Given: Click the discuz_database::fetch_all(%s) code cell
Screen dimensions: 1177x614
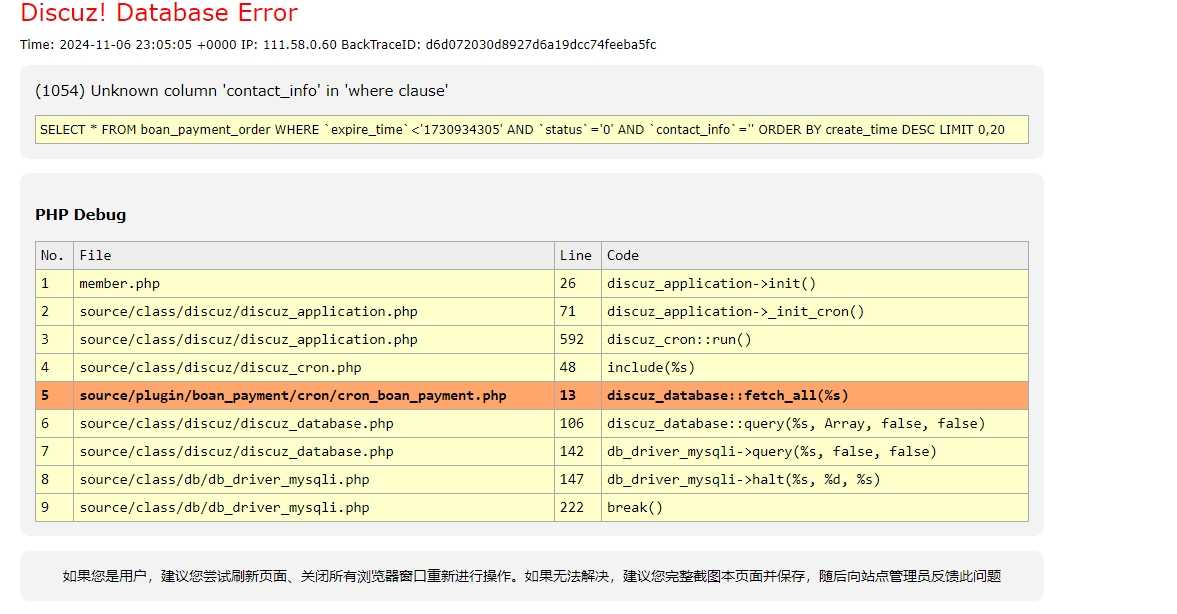Looking at the screenshot, I should coord(727,396).
